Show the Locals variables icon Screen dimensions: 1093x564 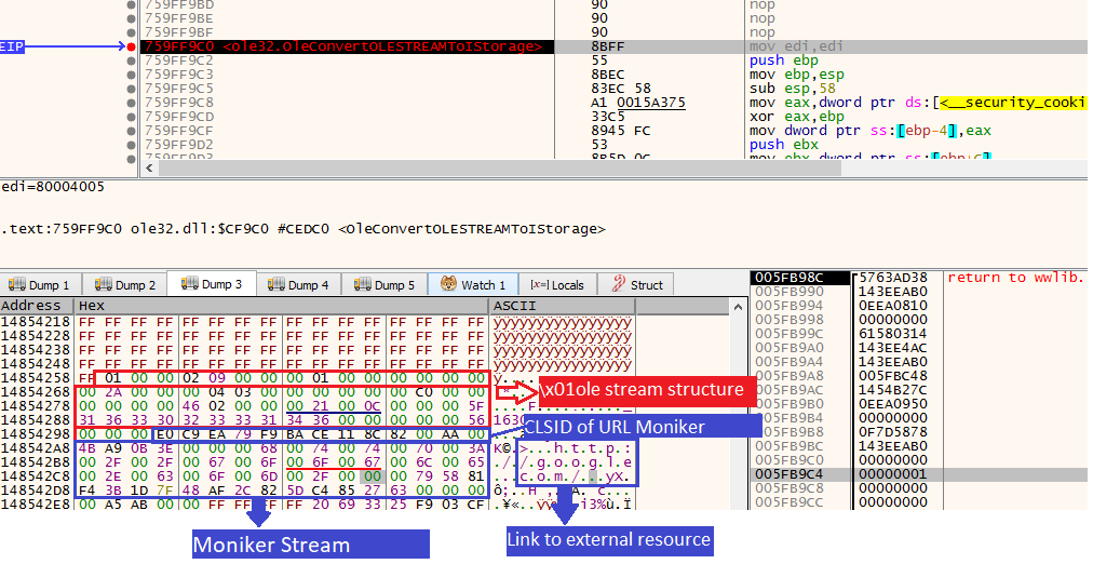coord(538,285)
